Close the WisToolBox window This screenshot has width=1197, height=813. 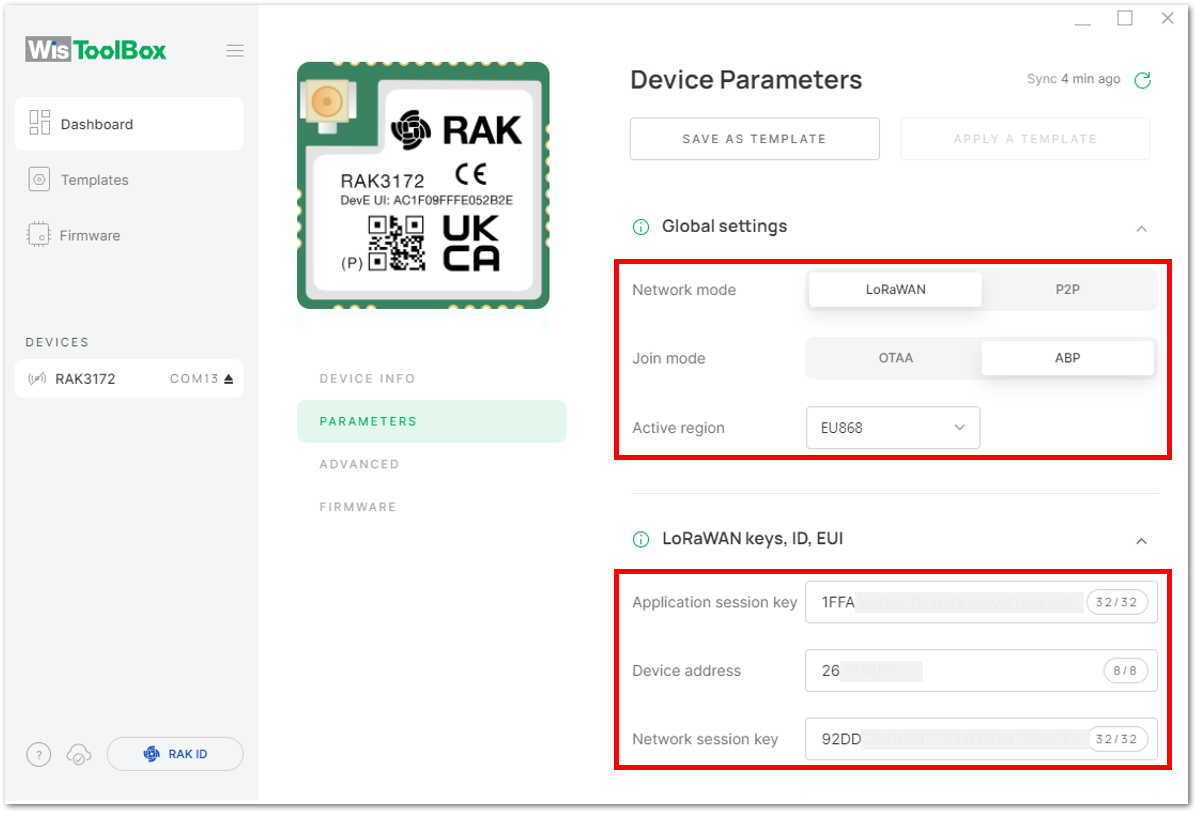pos(1168,18)
